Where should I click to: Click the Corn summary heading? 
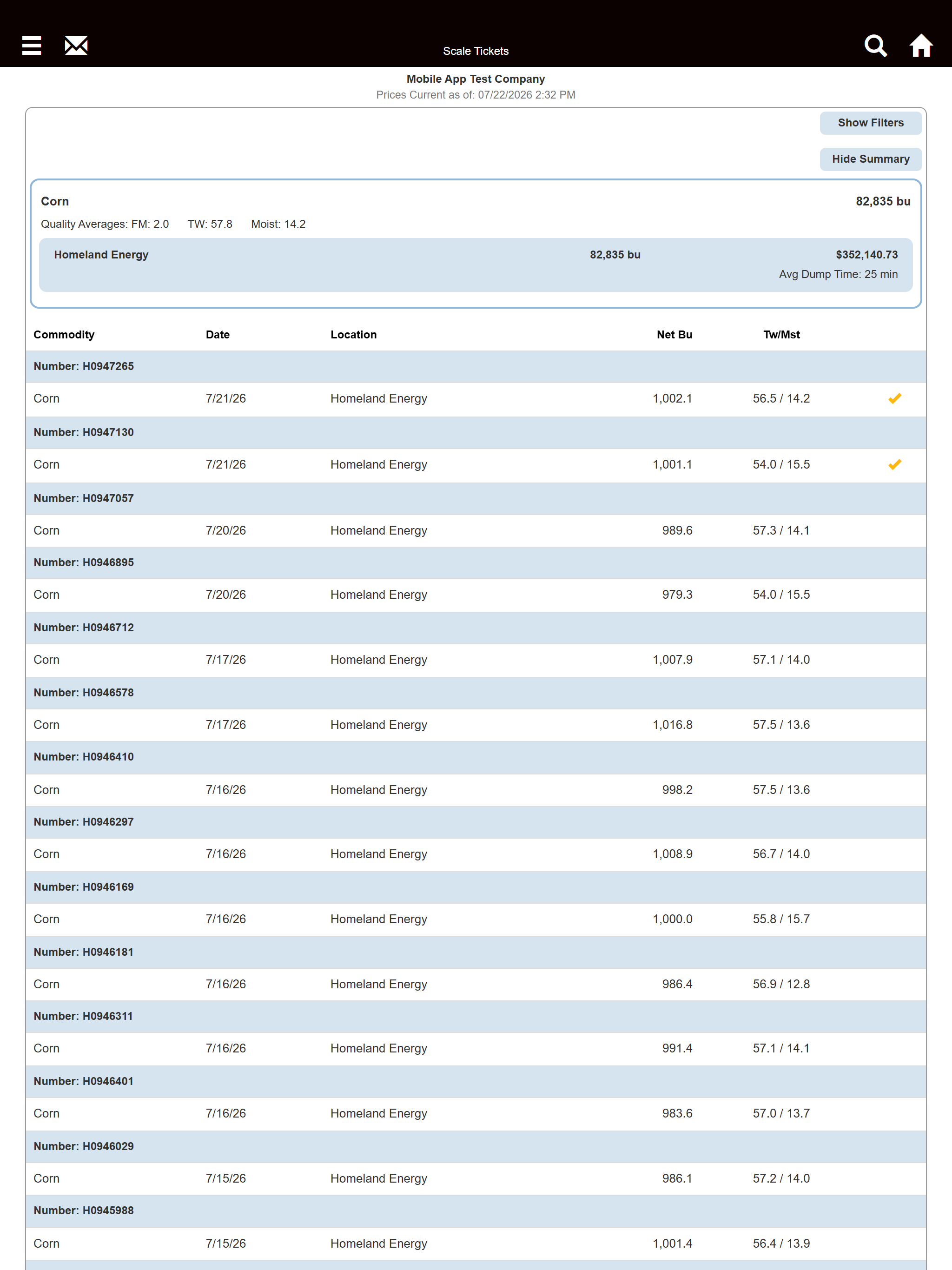coord(54,202)
